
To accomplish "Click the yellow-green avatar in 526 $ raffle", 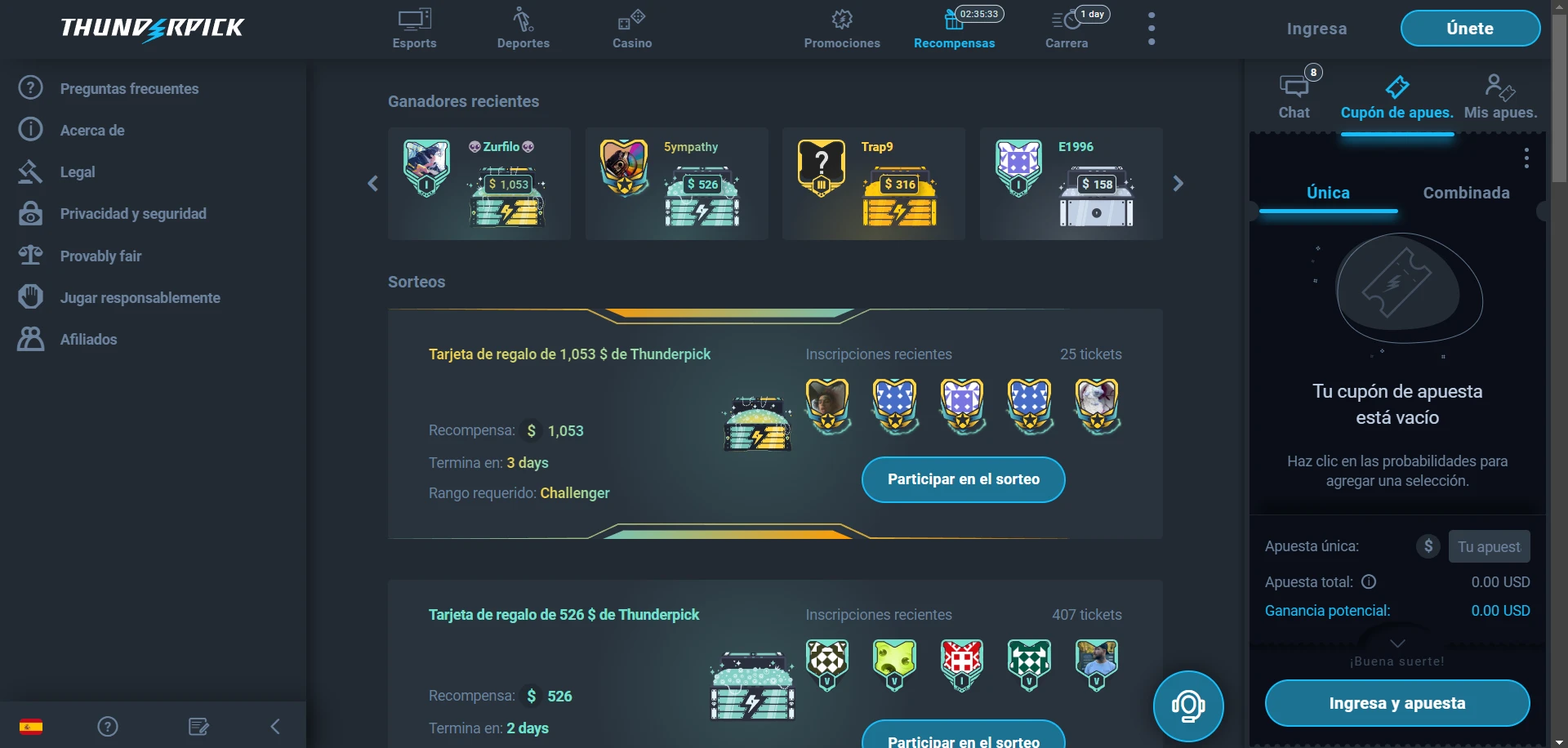I will [894, 665].
